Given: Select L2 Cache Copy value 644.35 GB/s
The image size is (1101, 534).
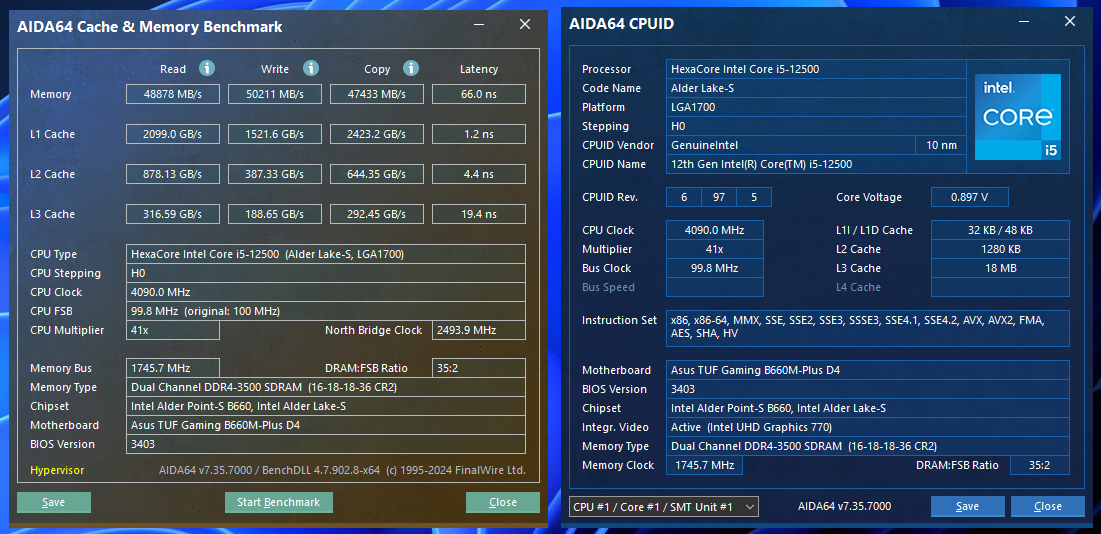Looking at the screenshot, I should coord(377,174).
